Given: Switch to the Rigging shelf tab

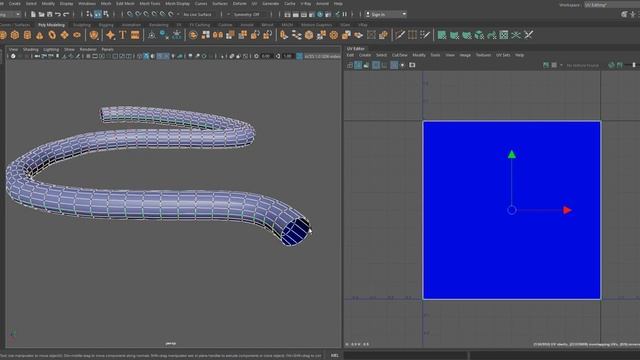Looking at the screenshot, I should (106, 25).
